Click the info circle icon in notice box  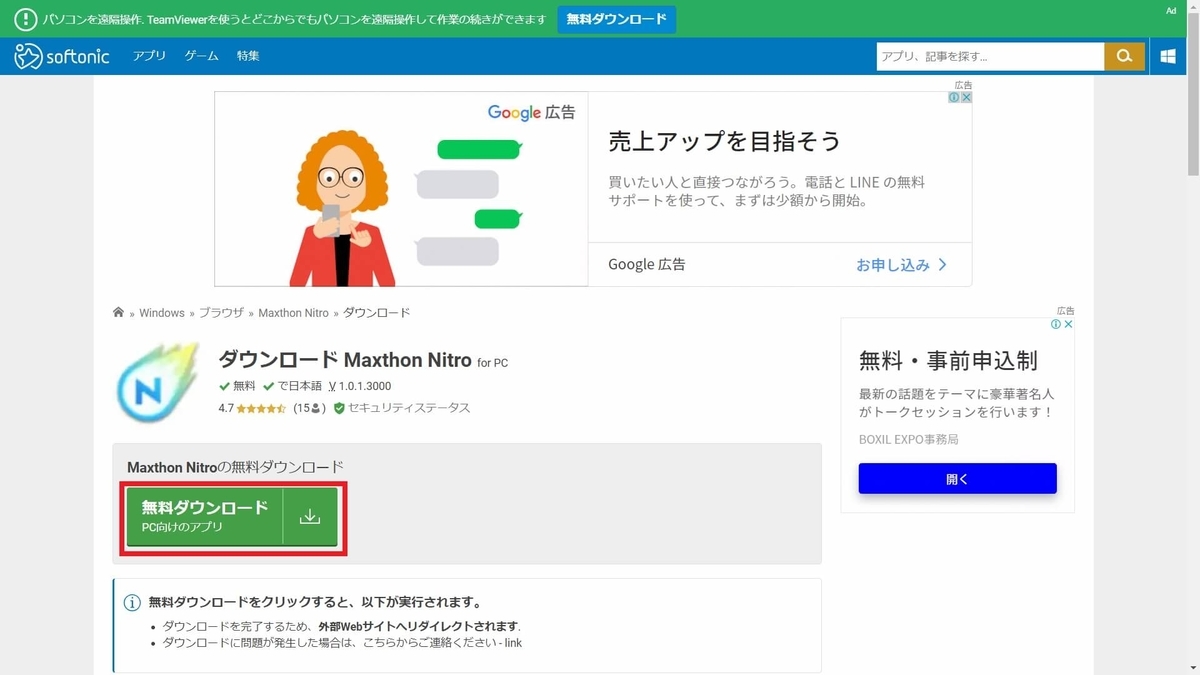click(x=131, y=603)
